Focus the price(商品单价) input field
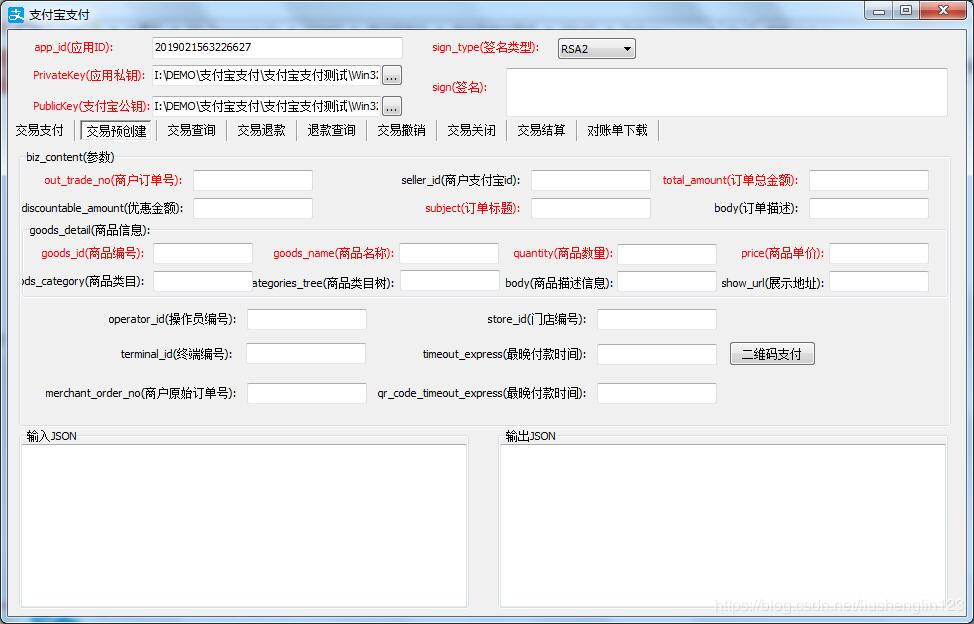Screen dimensions: 974x624 tap(879, 253)
